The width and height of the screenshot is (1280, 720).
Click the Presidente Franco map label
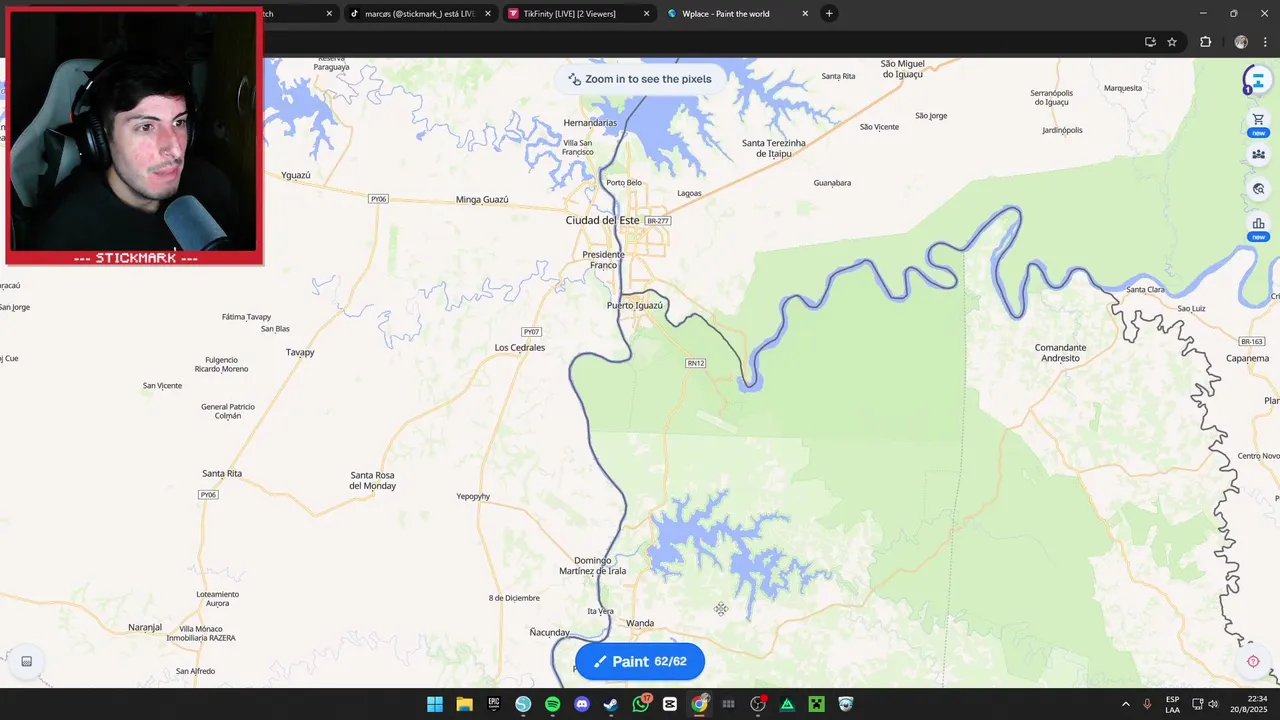pos(603,260)
